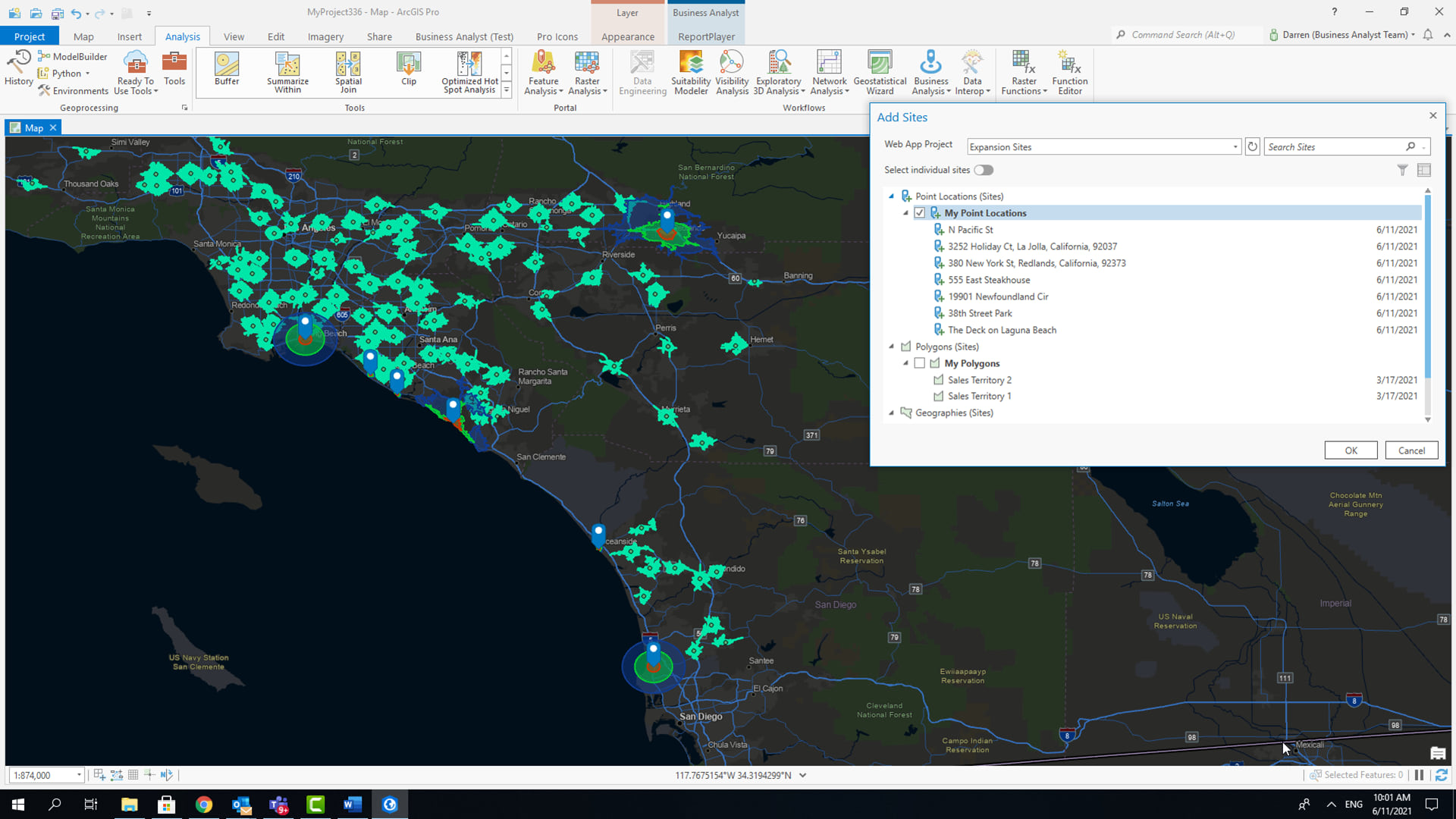1456x819 pixels.
Task: Open the Business Analyst contextual tab
Action: pyautogui.click(x=705, y=12)
